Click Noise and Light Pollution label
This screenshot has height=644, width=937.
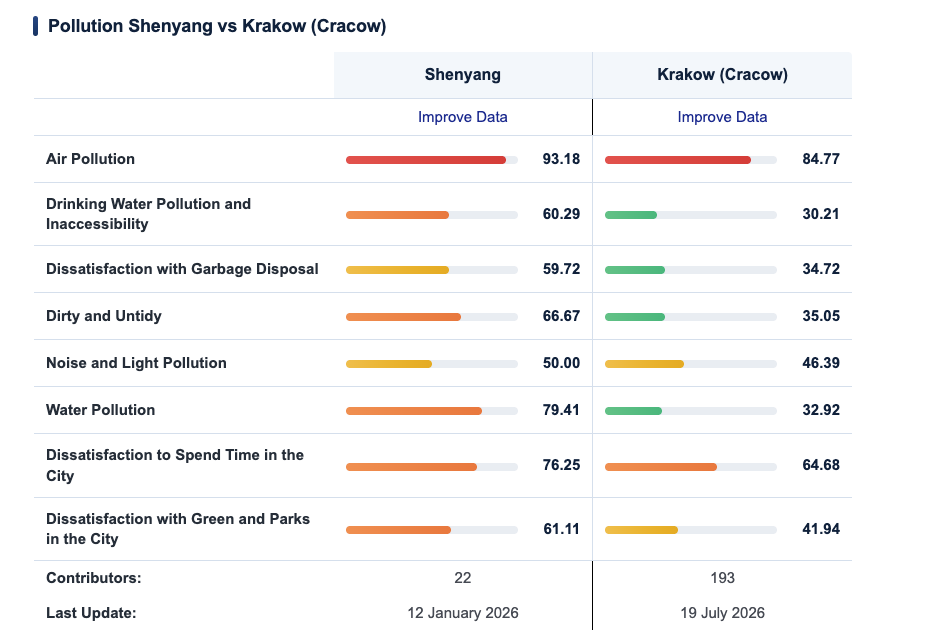[136, 363]
